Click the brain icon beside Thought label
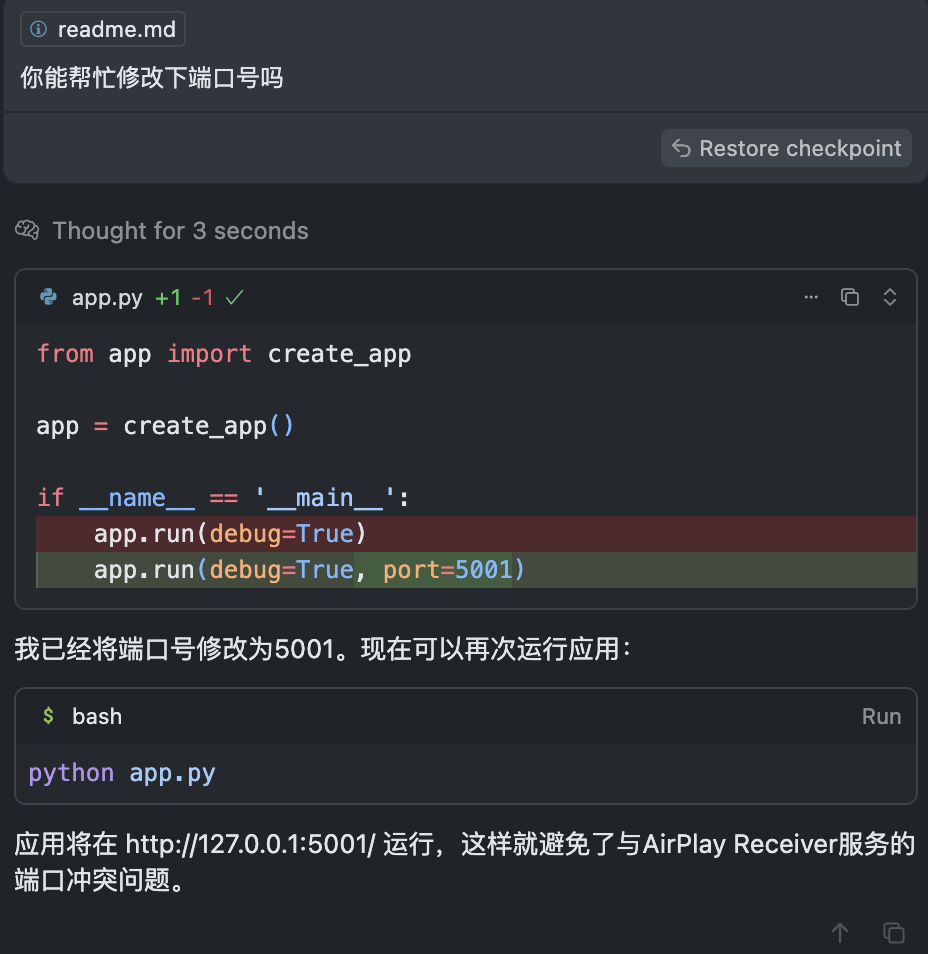 pos(27,231)
